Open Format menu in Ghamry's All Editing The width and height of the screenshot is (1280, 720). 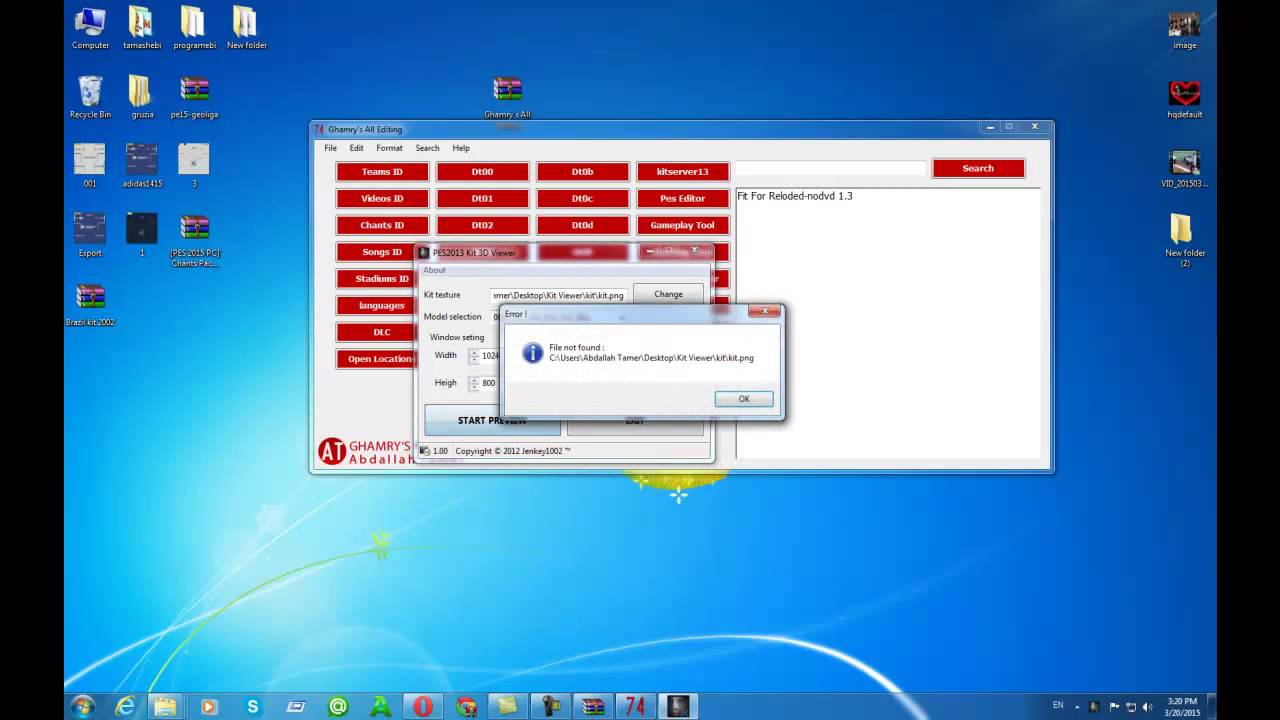(x=389, y=148)
